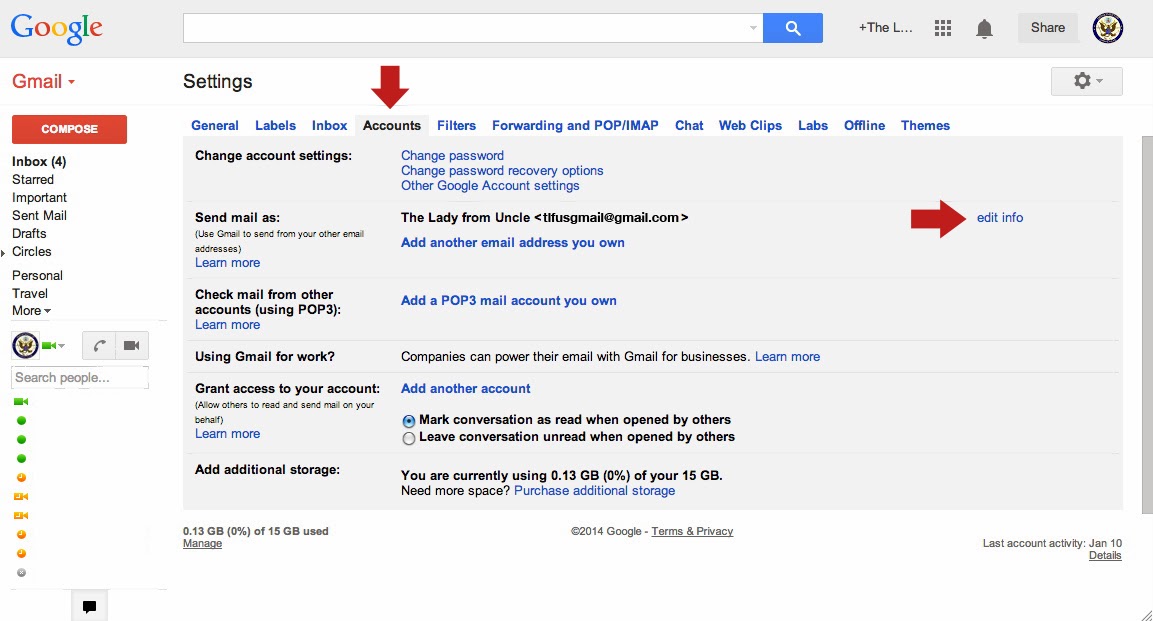Open the settings gear menu
This screenshot has width=1153, height=621.
tap(1087, 81)
